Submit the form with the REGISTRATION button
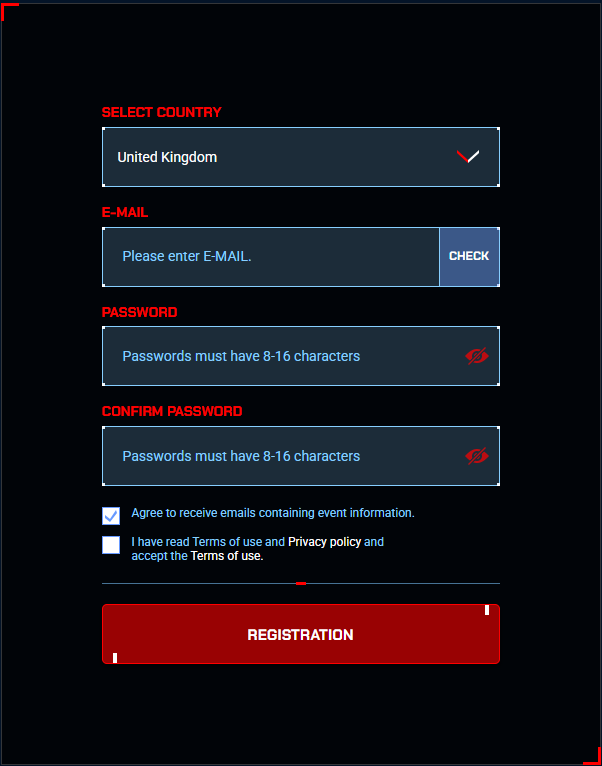 tap(300, 634)
